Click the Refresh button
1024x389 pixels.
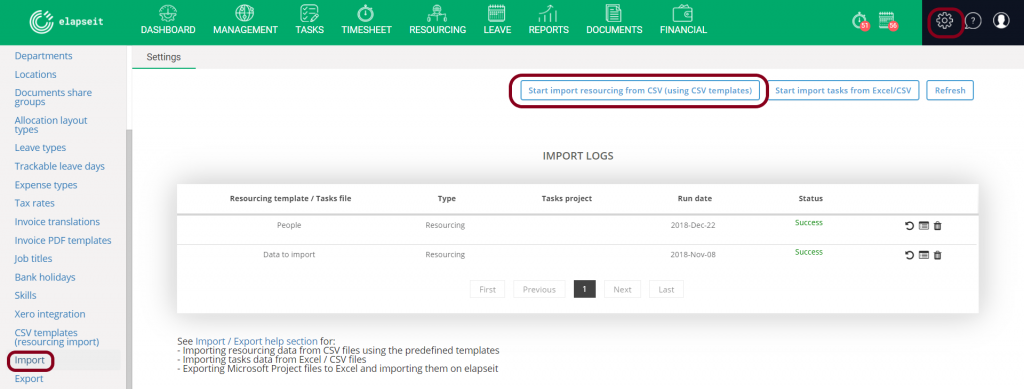[x=950, y=91]
